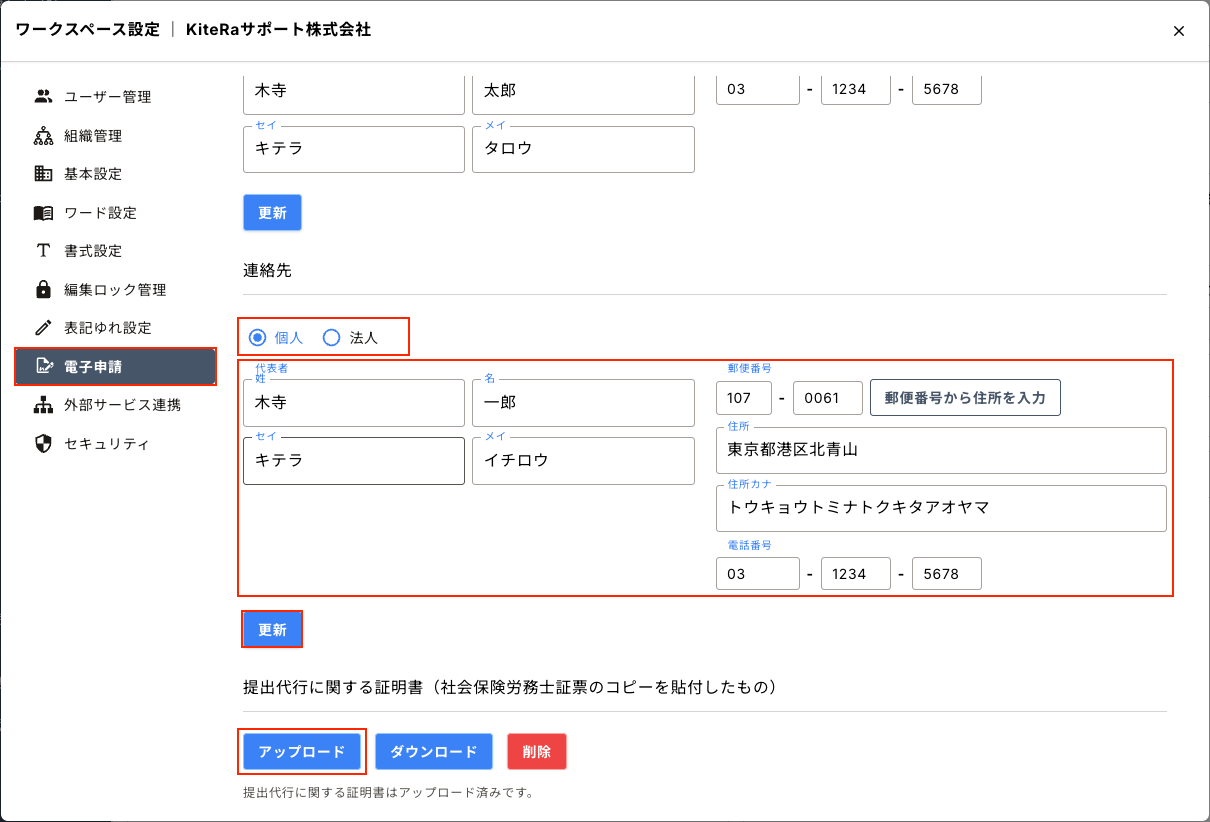
Task: Click the ダウンロード button
Action: 433,752
